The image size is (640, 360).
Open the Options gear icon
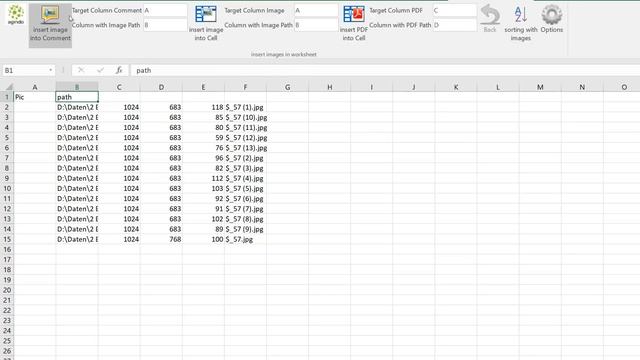pyautogui.click(x=551, y=15)
